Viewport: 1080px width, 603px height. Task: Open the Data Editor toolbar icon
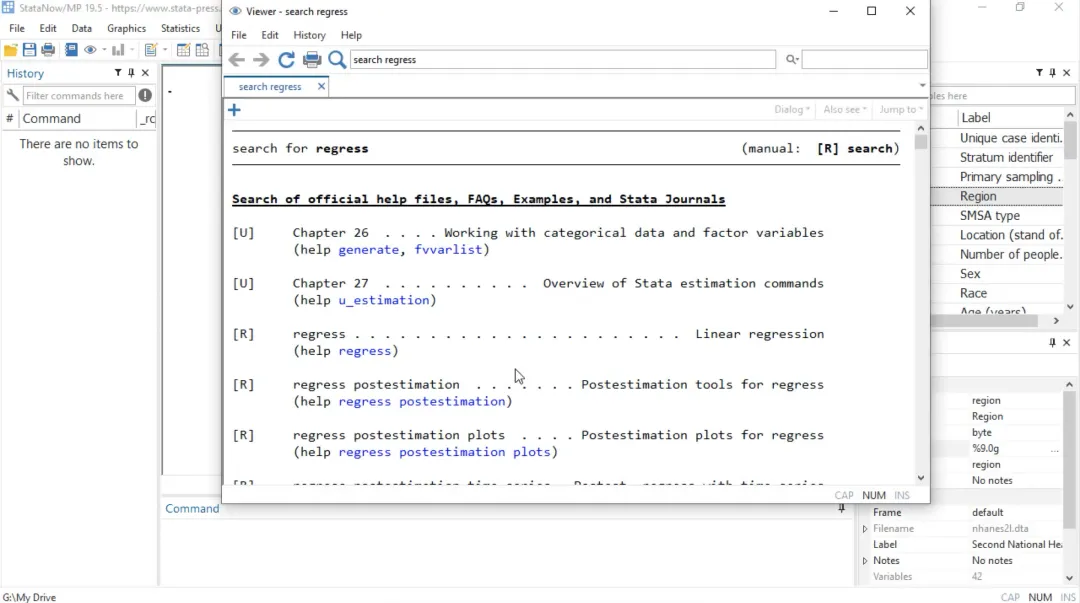pos(183,50)
